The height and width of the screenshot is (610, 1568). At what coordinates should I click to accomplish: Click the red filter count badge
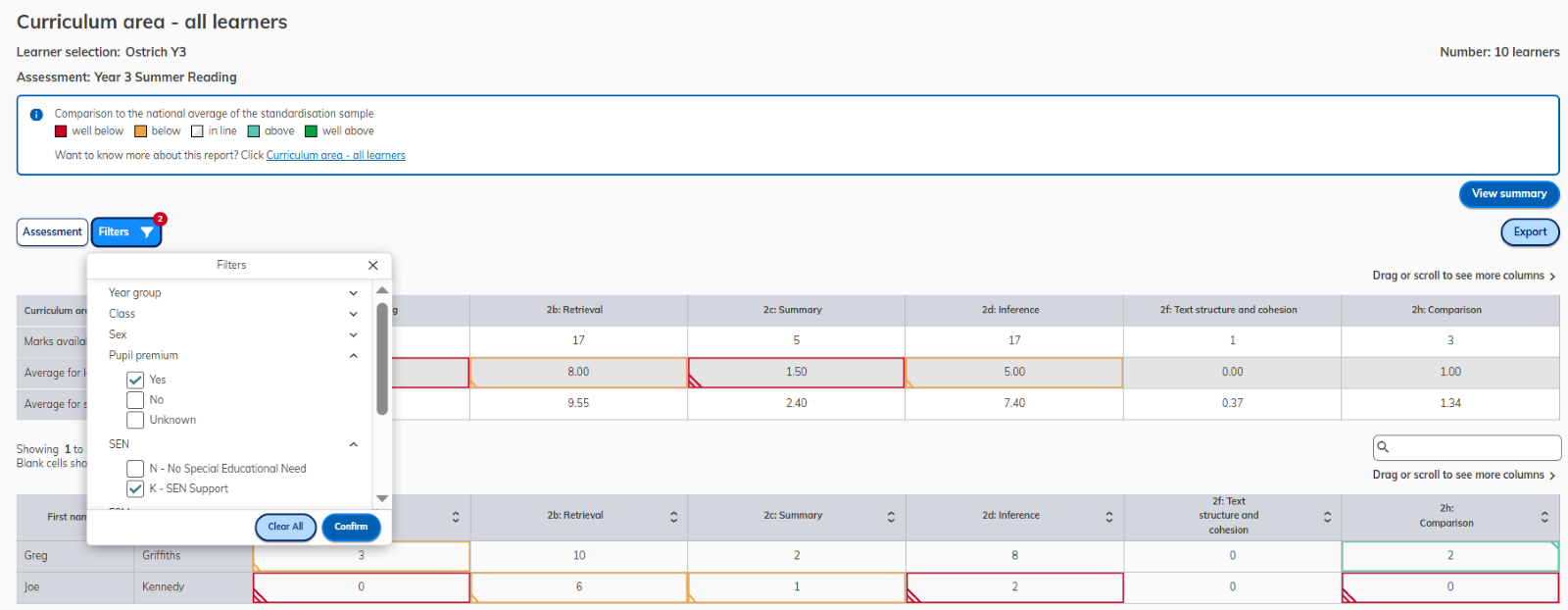(160, 219)
